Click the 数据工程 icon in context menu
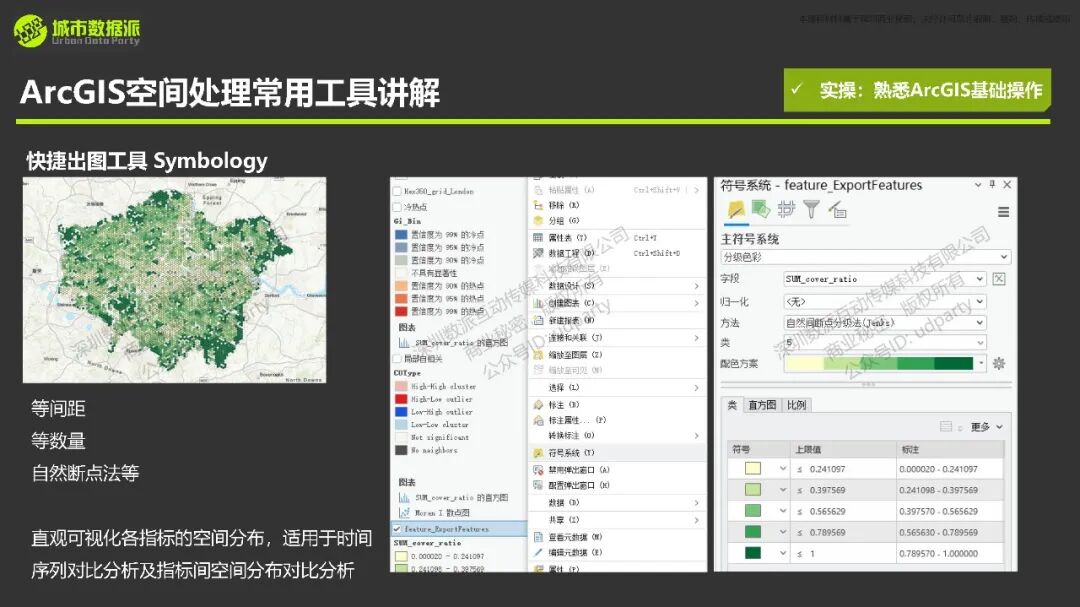The width and height of the screenshot is (1080, 607). 539,254
